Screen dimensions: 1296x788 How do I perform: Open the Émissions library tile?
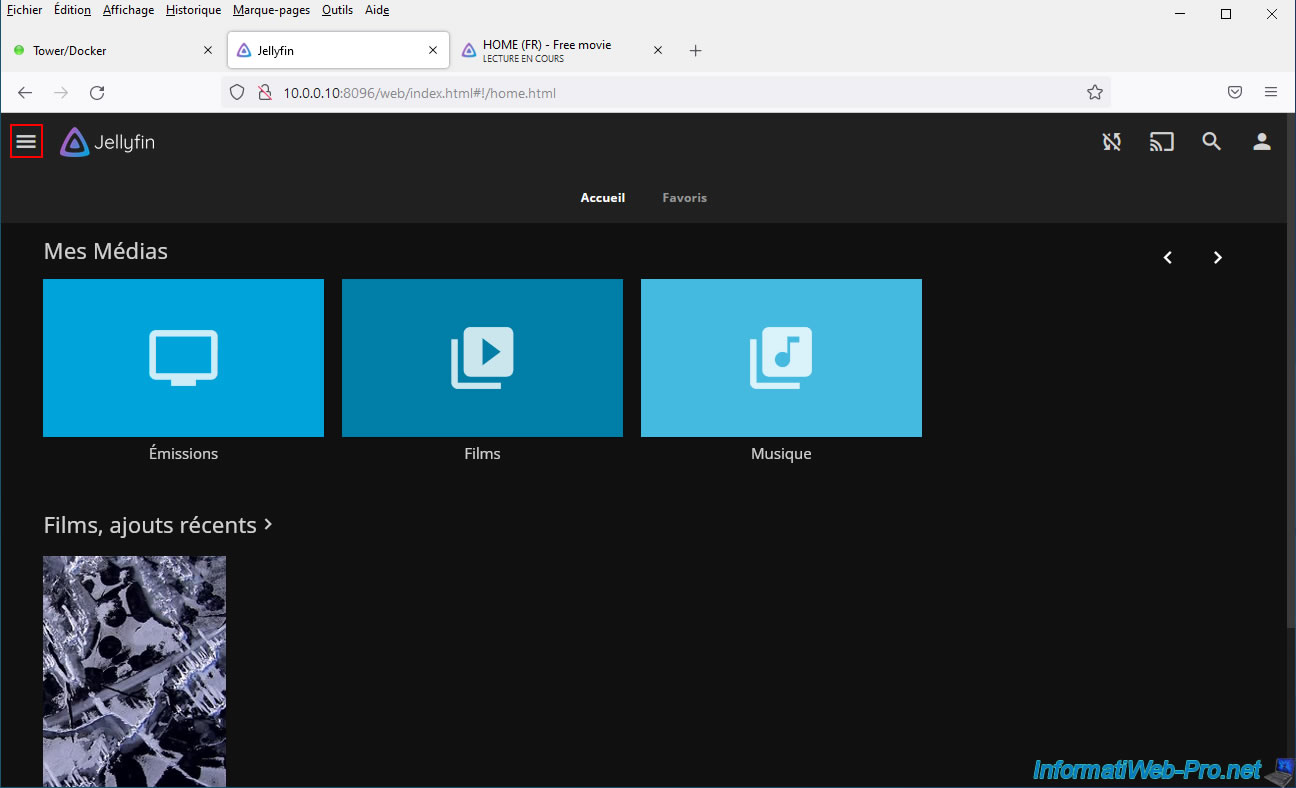[183, 358]
